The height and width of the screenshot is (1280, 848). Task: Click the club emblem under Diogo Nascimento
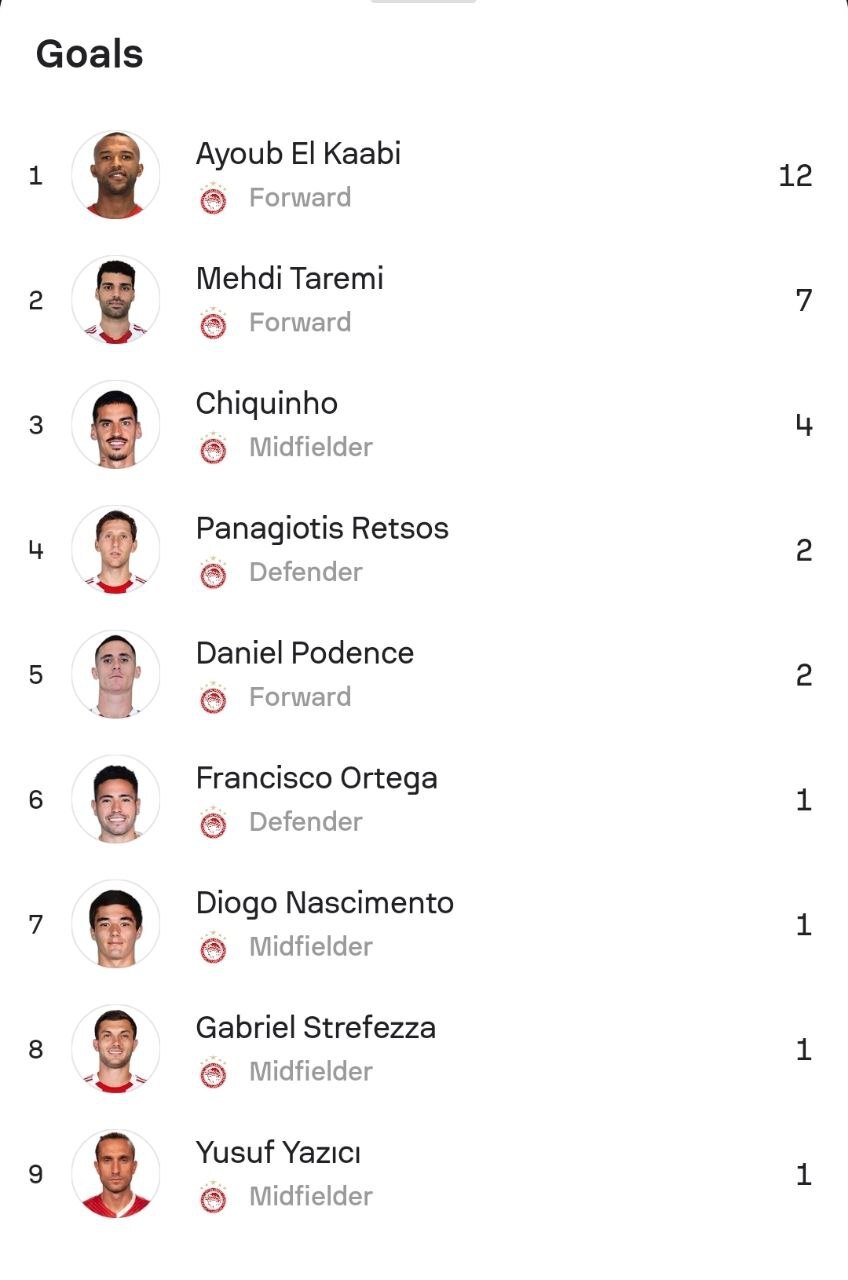[213, 949]
